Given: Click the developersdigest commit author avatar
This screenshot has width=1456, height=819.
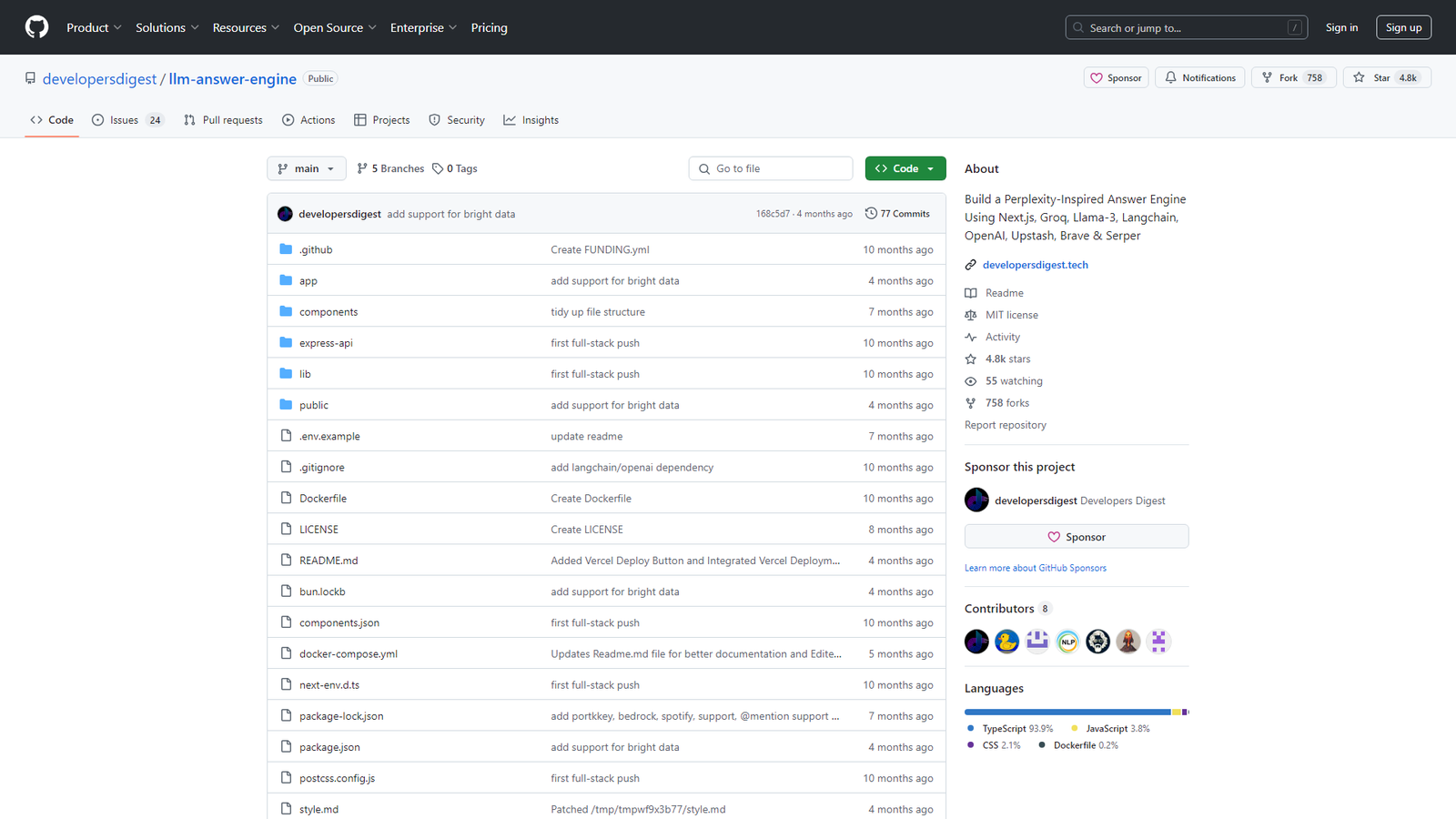Looking at the screenshot, I should (x=285, y=214).
